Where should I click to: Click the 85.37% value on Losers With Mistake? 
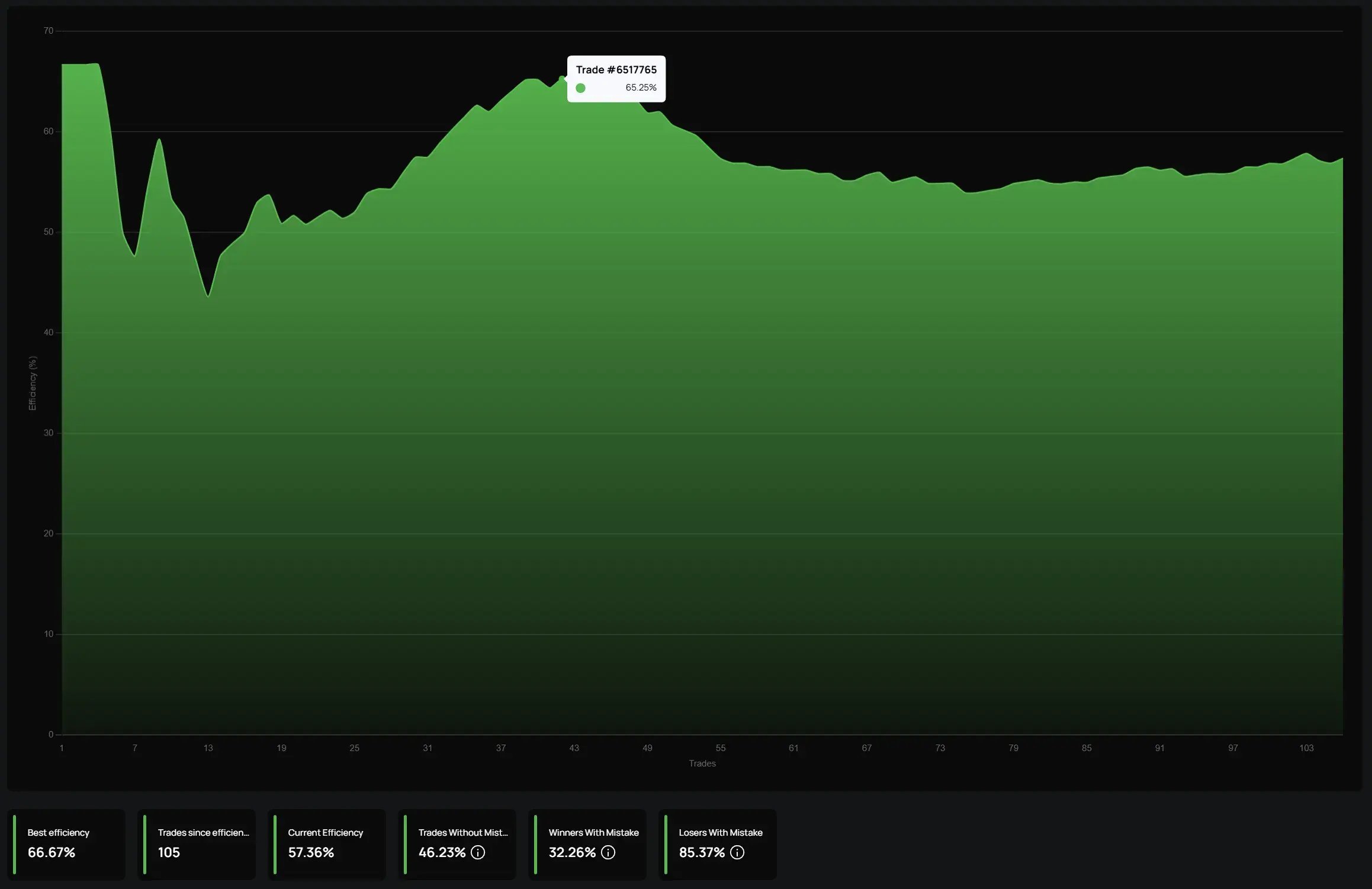[701, 852]
